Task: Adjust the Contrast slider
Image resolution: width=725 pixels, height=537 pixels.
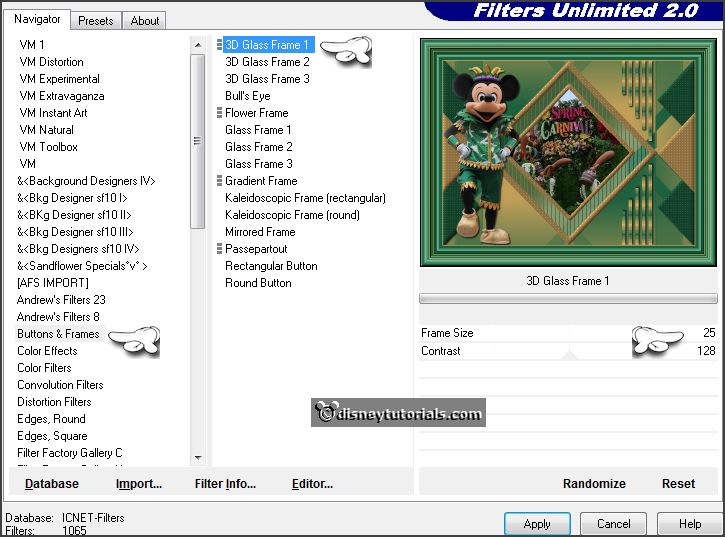Action: [568, 351]
